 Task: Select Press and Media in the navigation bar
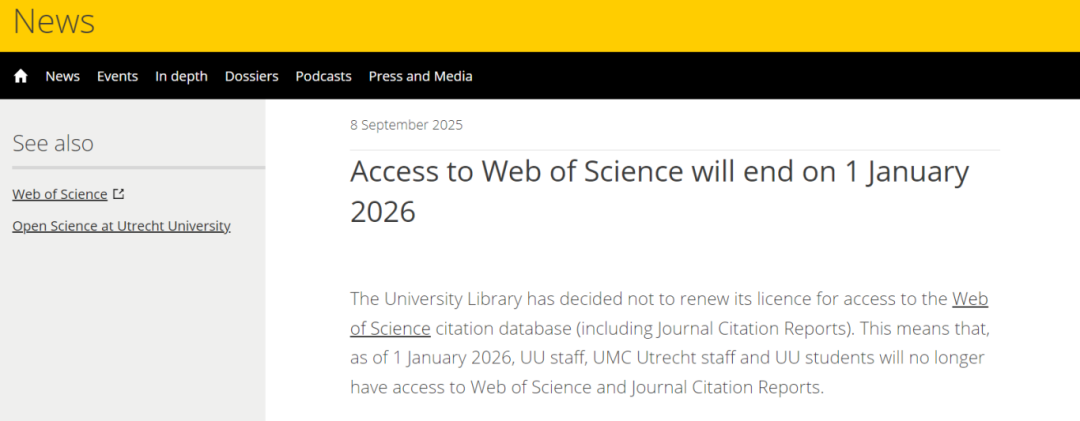click(x=420, y=76)
